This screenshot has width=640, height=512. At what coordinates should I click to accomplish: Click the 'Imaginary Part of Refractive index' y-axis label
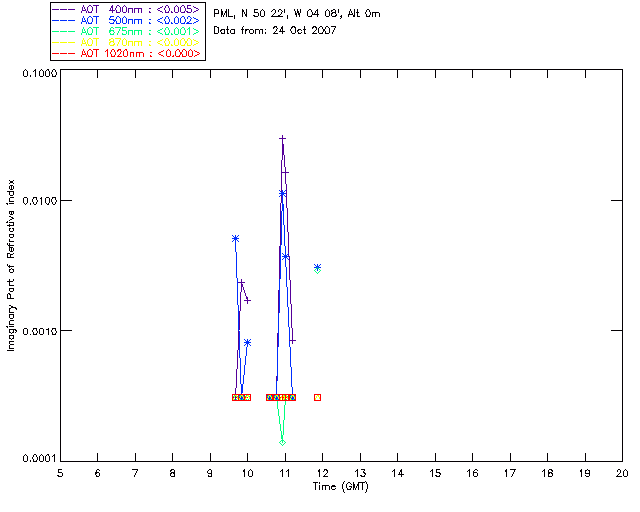point(11,265)
